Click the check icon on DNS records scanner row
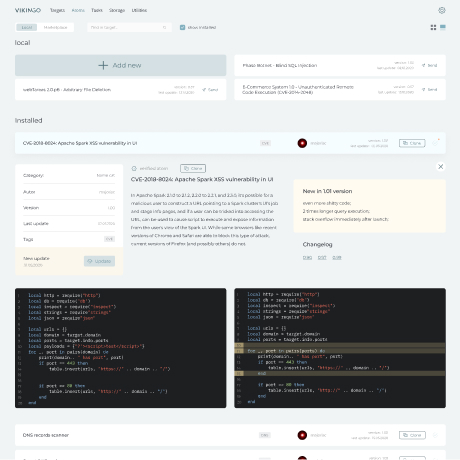 (435, 435)
